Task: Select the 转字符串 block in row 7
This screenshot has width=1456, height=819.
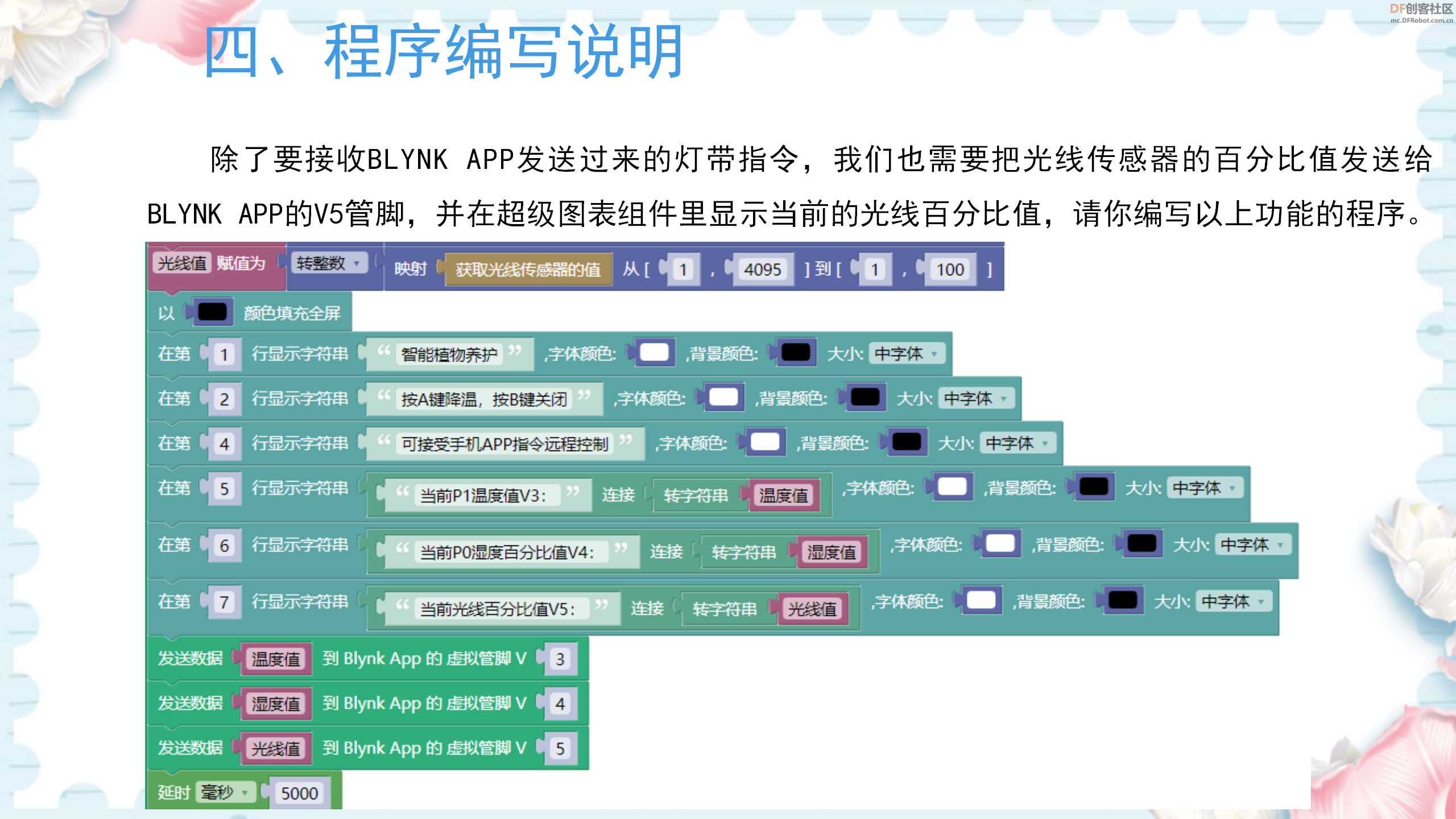Action: (724, 609)
